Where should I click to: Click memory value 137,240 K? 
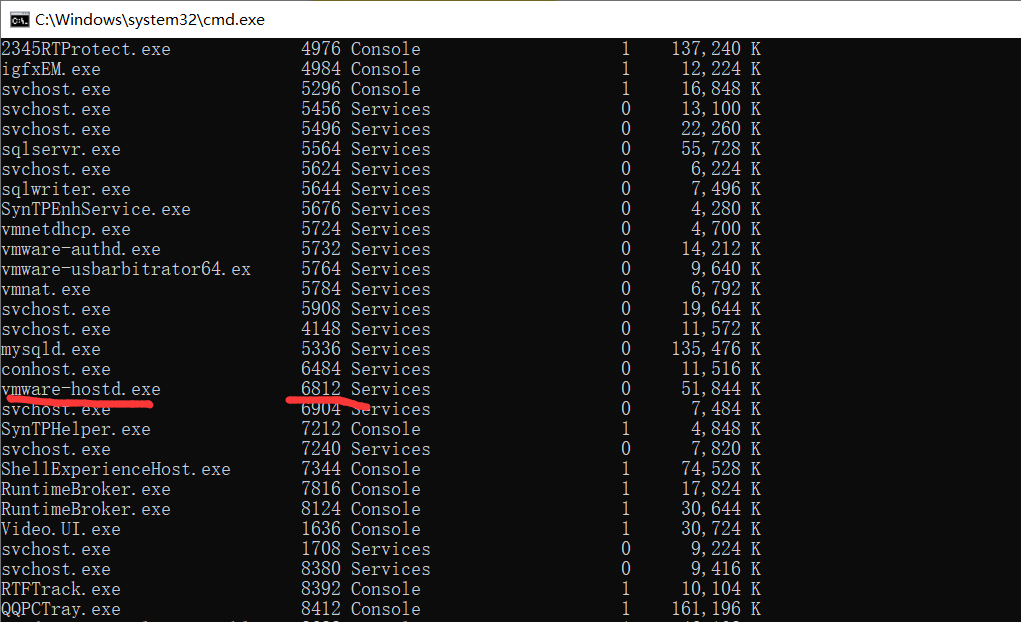716,49
